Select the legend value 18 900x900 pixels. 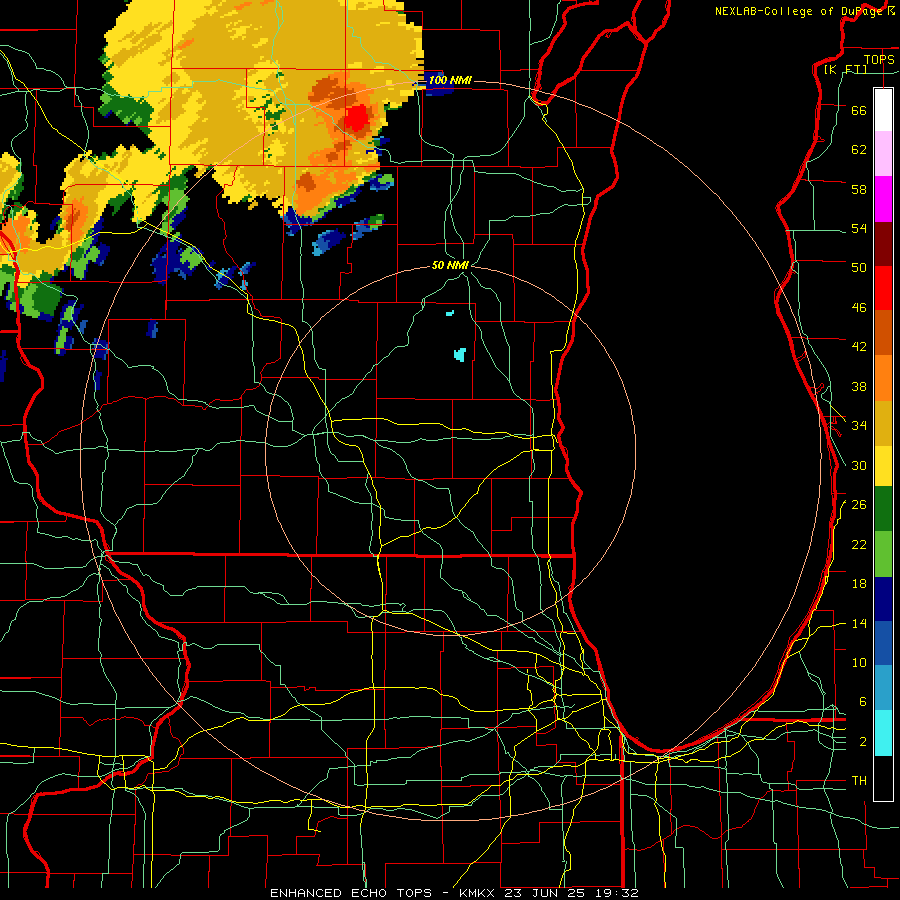859,584
